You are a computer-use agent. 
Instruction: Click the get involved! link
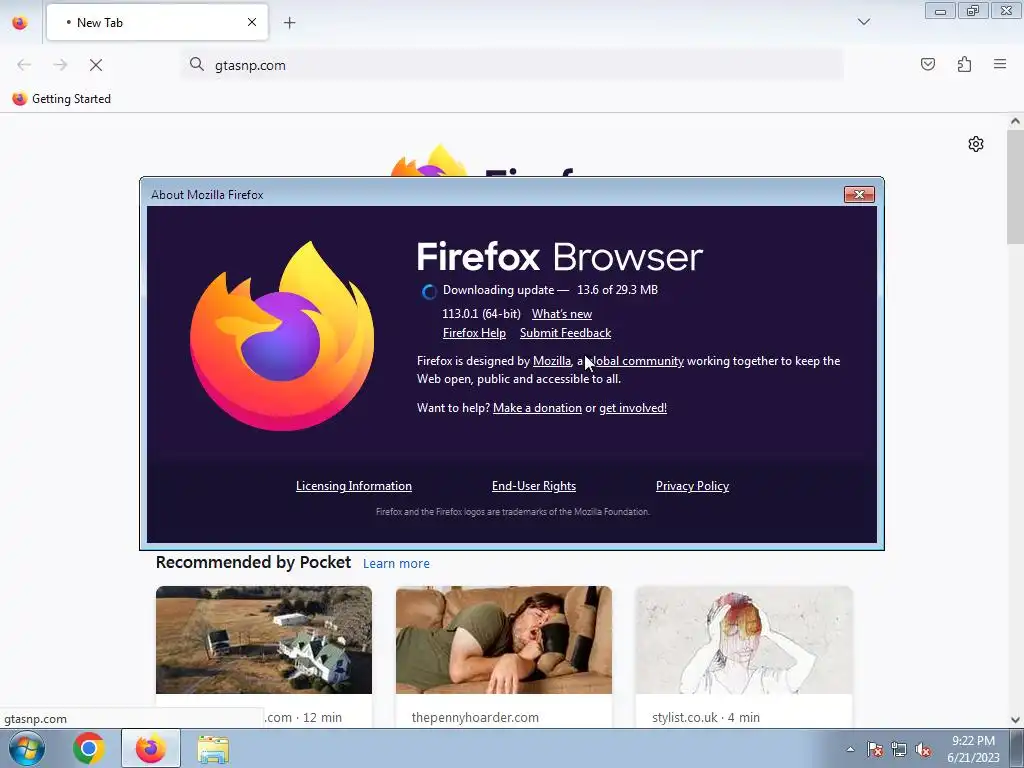coord(633,408)
